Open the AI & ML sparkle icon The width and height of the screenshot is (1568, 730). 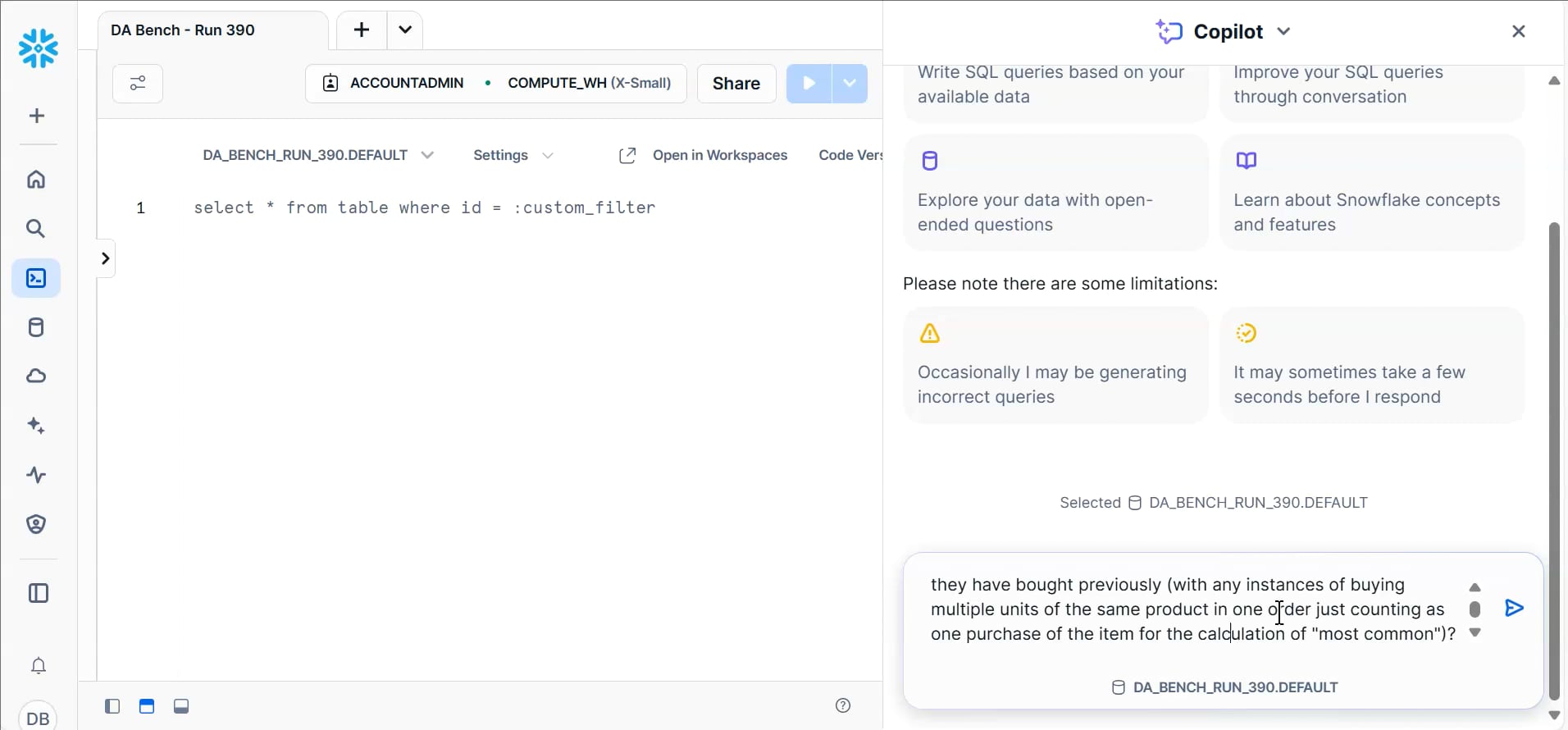click(x=36, y=426)
